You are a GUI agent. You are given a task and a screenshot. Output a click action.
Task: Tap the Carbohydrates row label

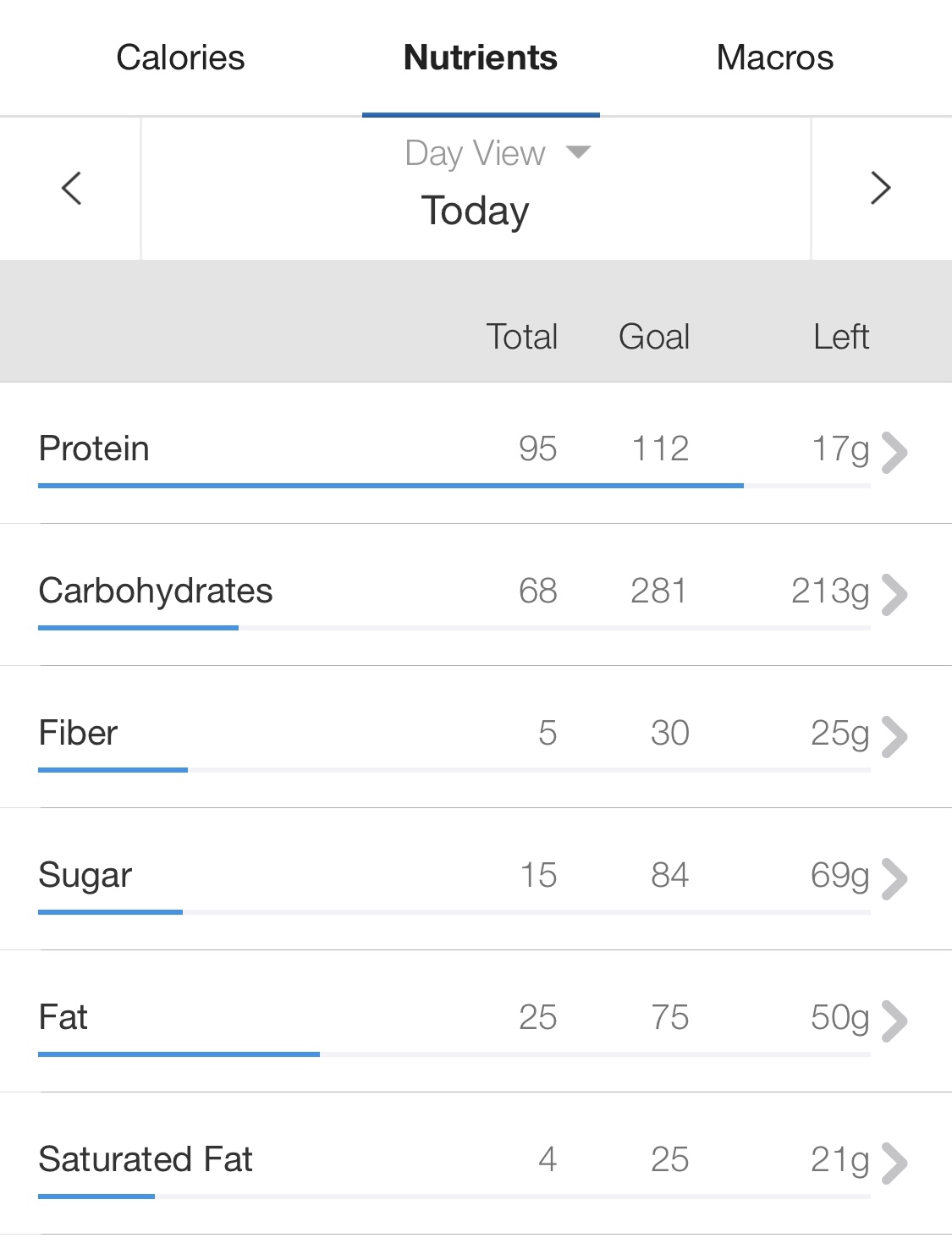(156, 591)
